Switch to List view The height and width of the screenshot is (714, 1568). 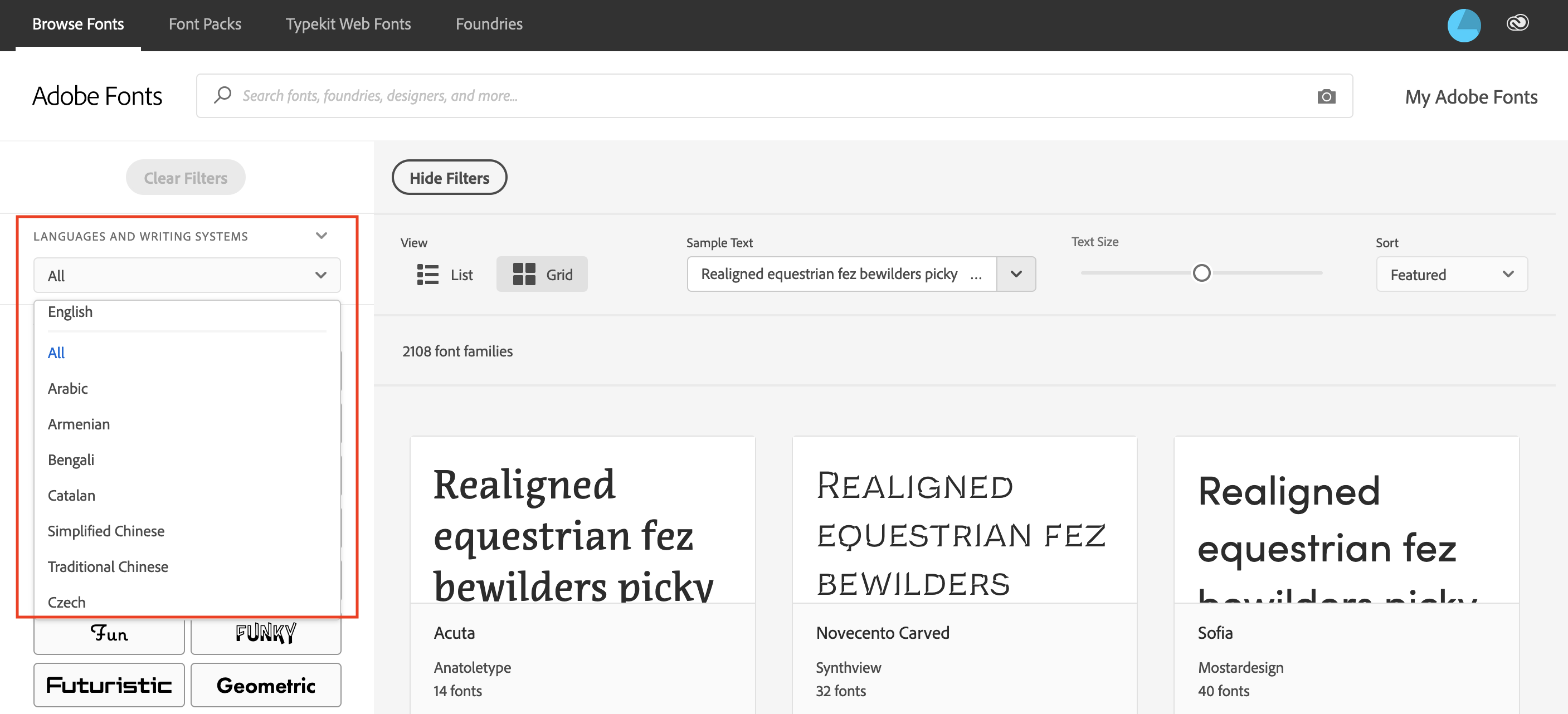[446, 274]
